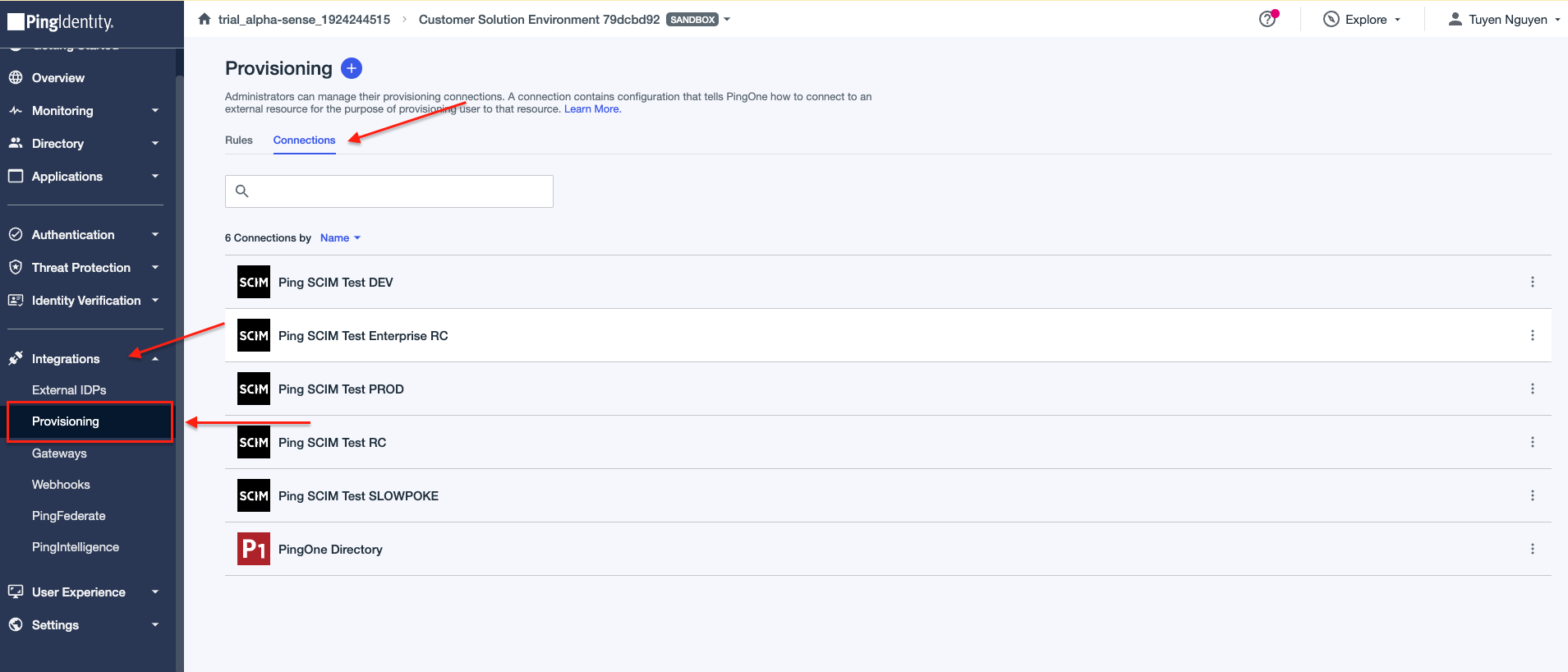Open PingFederate in sidebar
Screen dimensions: 1568x672
pyautogui.click(x=68, y=515)
